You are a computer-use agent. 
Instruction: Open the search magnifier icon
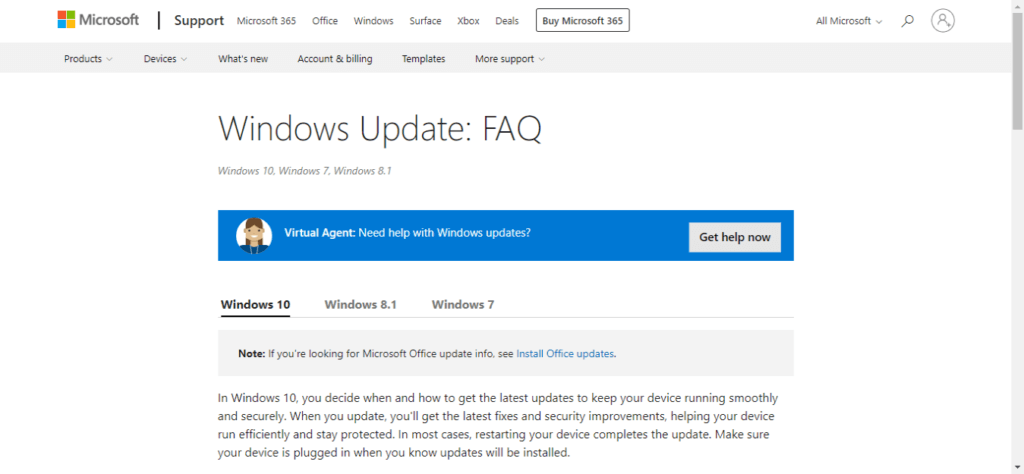coord(908,20)
